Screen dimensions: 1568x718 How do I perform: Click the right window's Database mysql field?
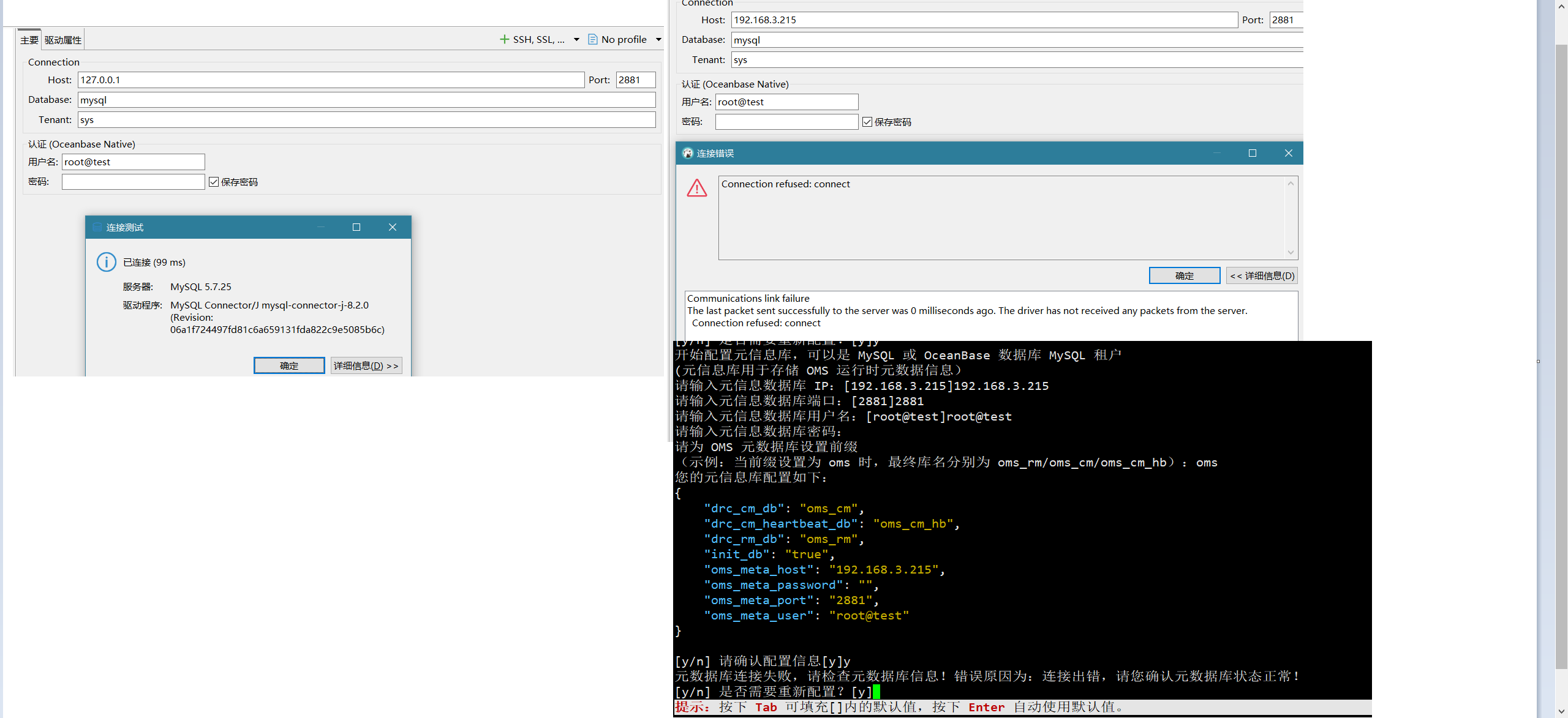click(1017, 40)
